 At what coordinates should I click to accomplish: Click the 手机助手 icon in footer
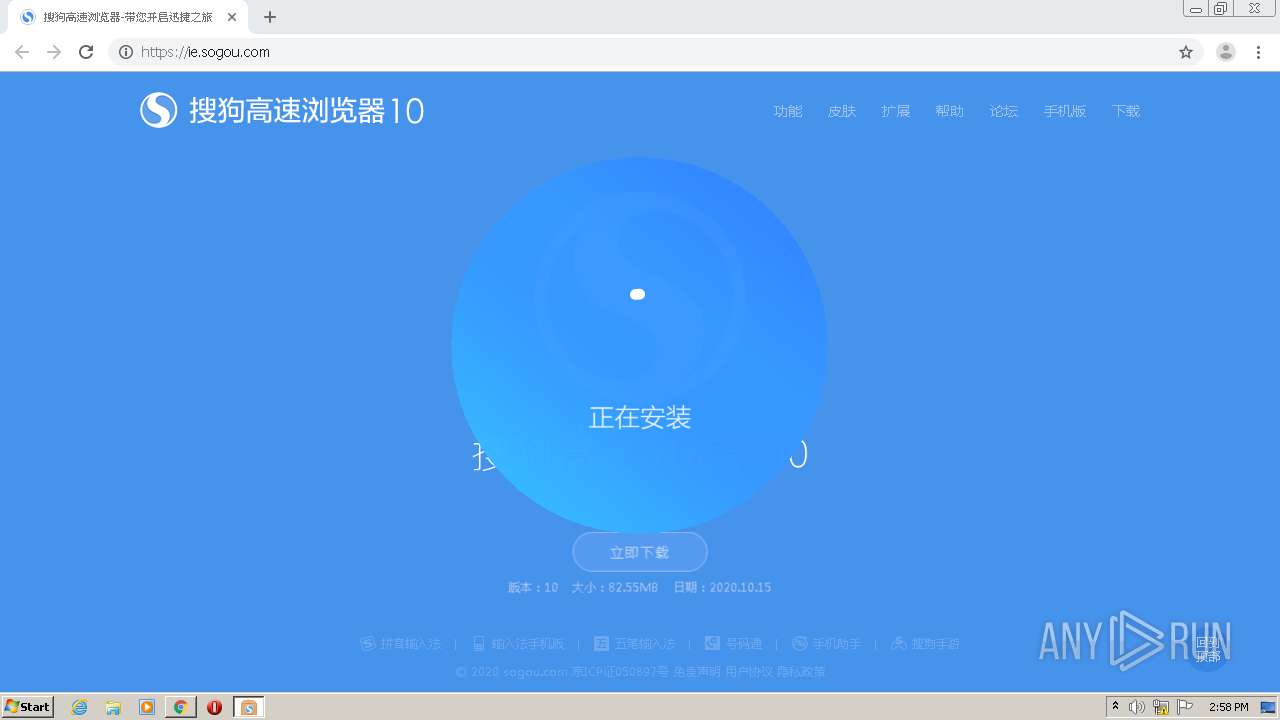(800, 644)
